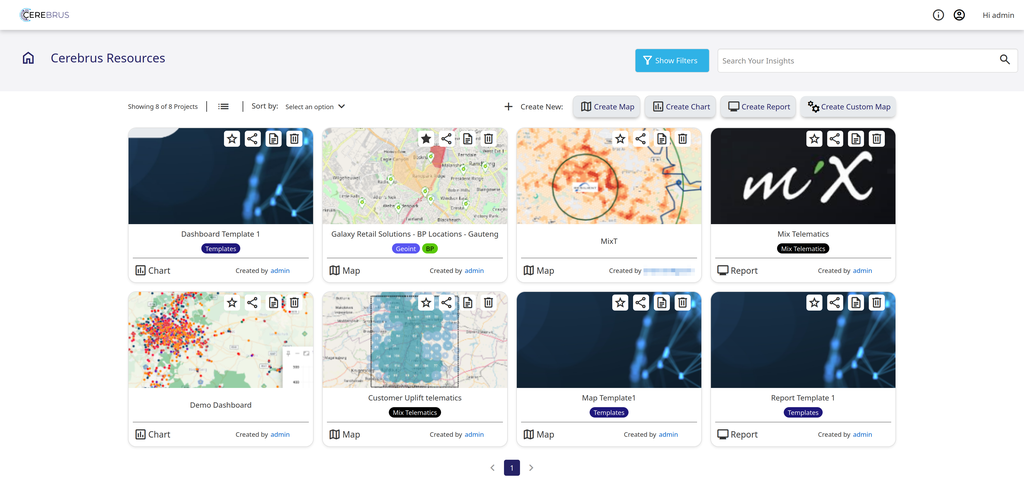Click Create Report button

(x=758, y=106)
